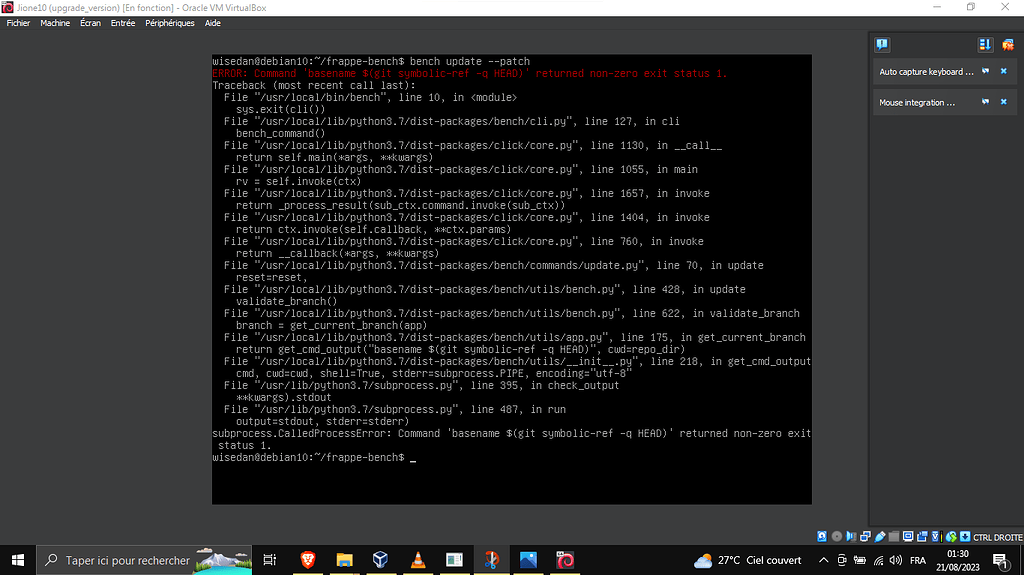Open the Machine menu
The width and height of the screenshot is (1024, 575).
pyautogui.click(x=55, y=23)
